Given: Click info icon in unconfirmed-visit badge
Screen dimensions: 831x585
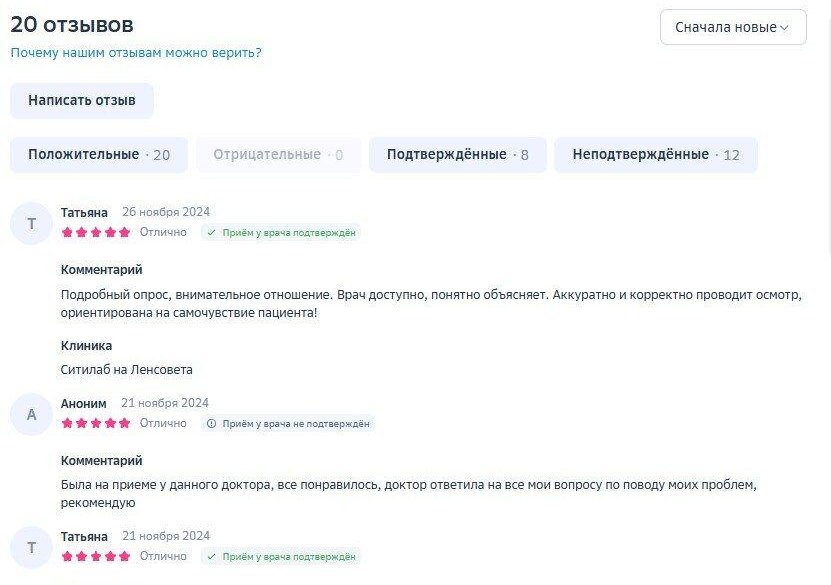Looking at the screenshot, I should [211, 424].
